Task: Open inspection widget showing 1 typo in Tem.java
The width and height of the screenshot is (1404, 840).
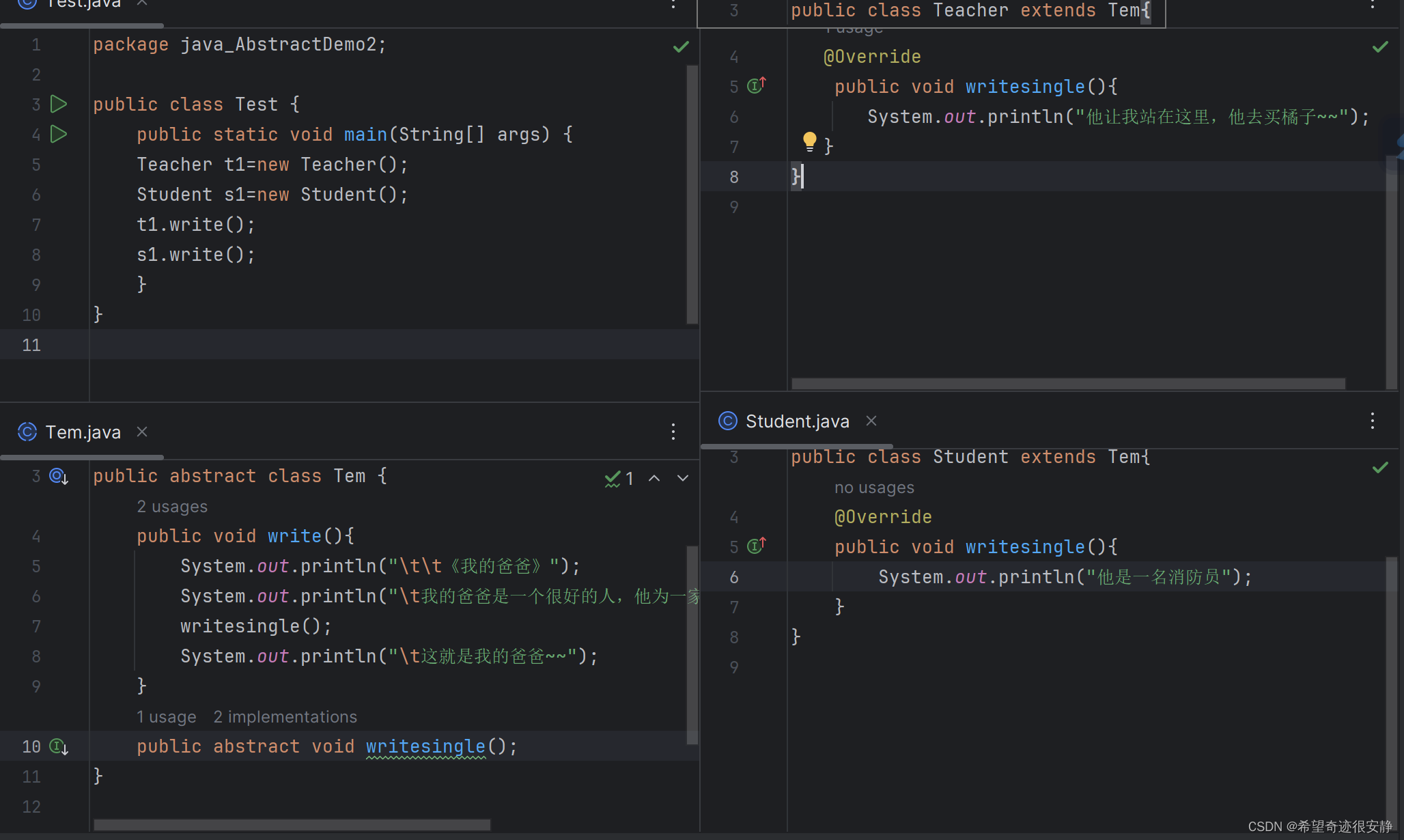Action: click(619, 479)
